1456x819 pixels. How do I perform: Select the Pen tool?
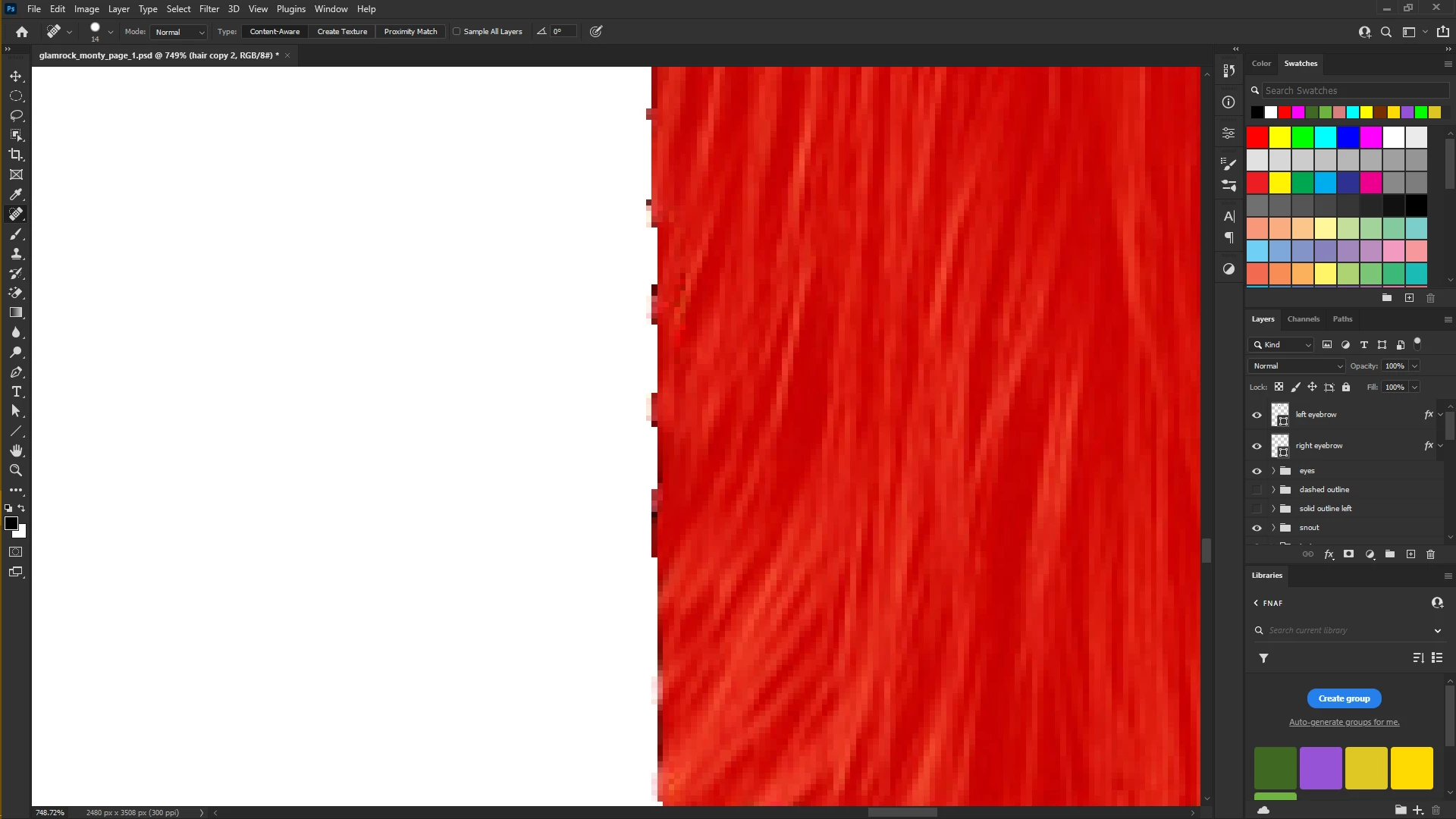tap(16, 372)
